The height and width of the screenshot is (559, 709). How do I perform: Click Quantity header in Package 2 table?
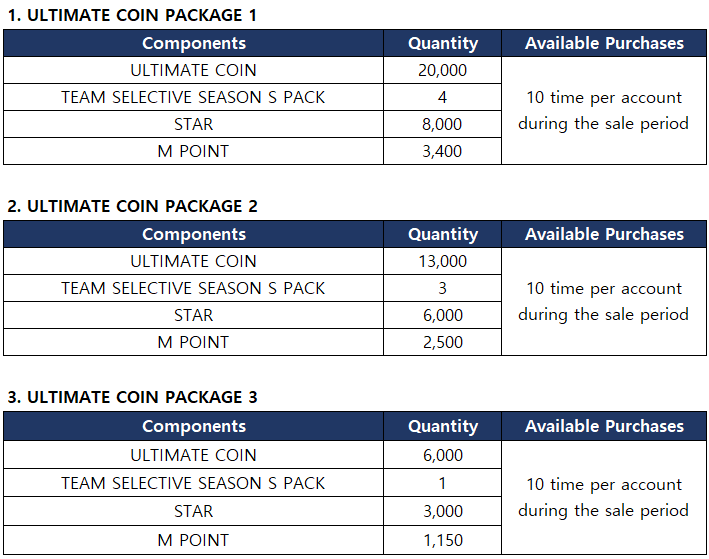442,234
